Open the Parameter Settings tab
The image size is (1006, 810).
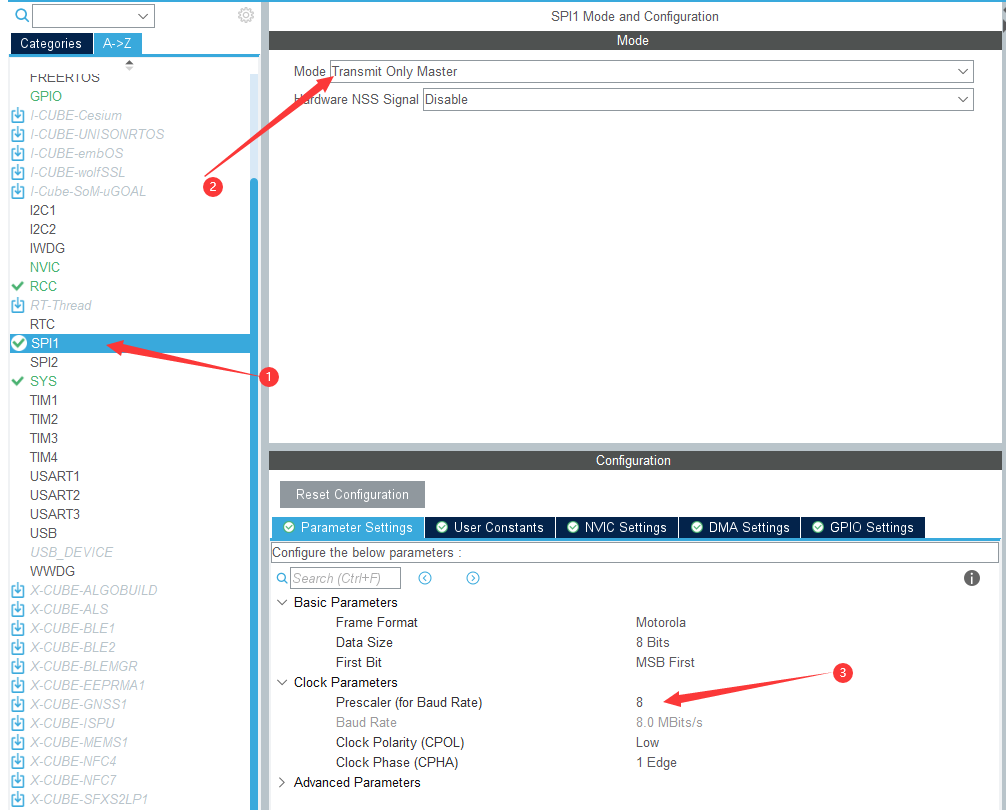pyautogui.click(x=348, y=527)
